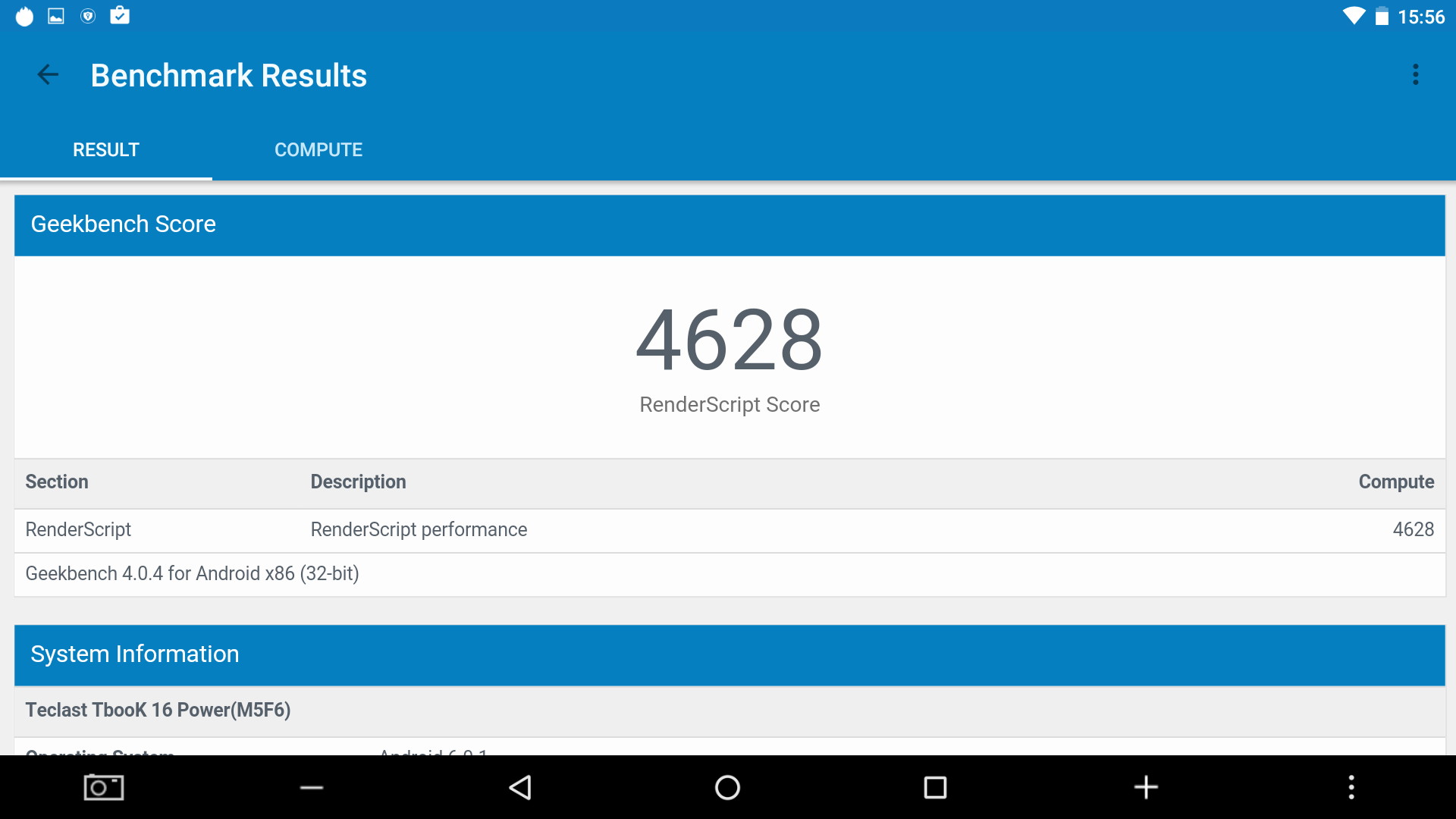Tap the large 4628 RenderScript Score

(x=729, y=340)
